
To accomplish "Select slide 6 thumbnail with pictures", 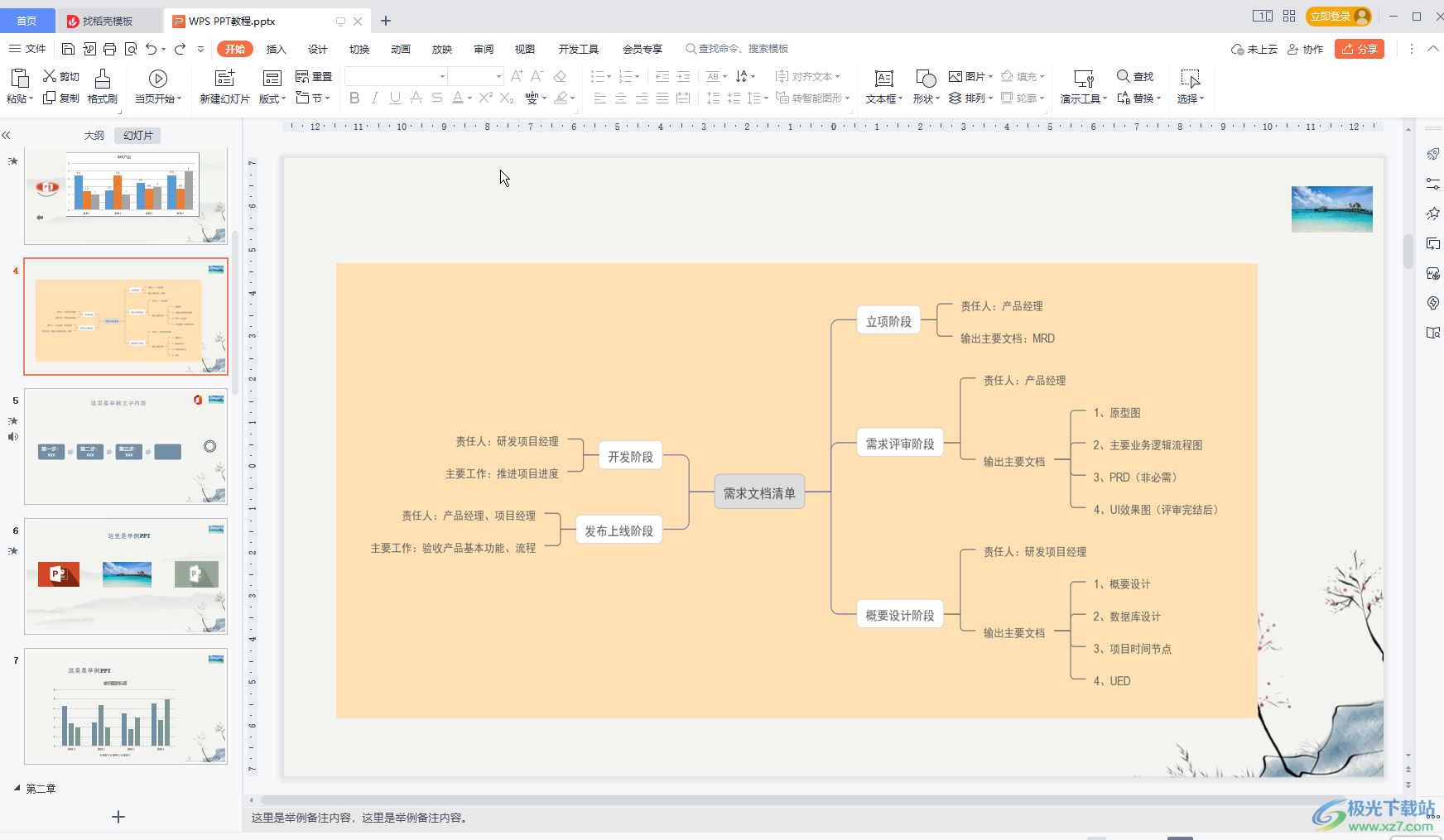I will pyautogui.click(x=126, y=577).
